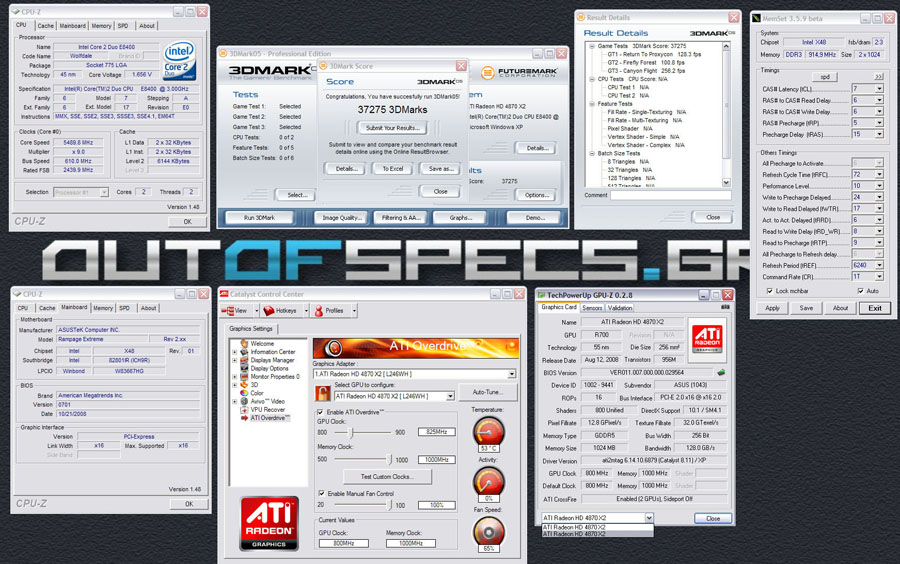Click the Fan Speed gauge in ATI Overdrive
Viewport: 900px width, 564px height.
point(488,532)
